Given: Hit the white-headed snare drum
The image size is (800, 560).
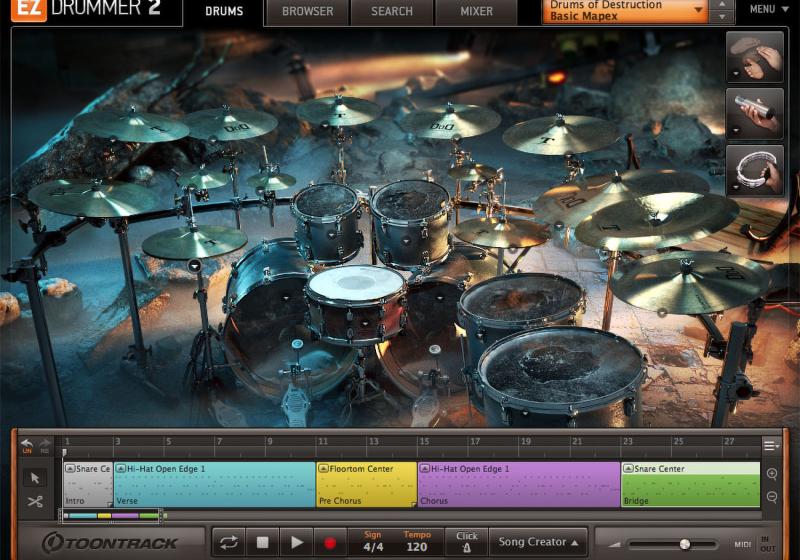Looking at the screenshot, I should tap(356, 282).
